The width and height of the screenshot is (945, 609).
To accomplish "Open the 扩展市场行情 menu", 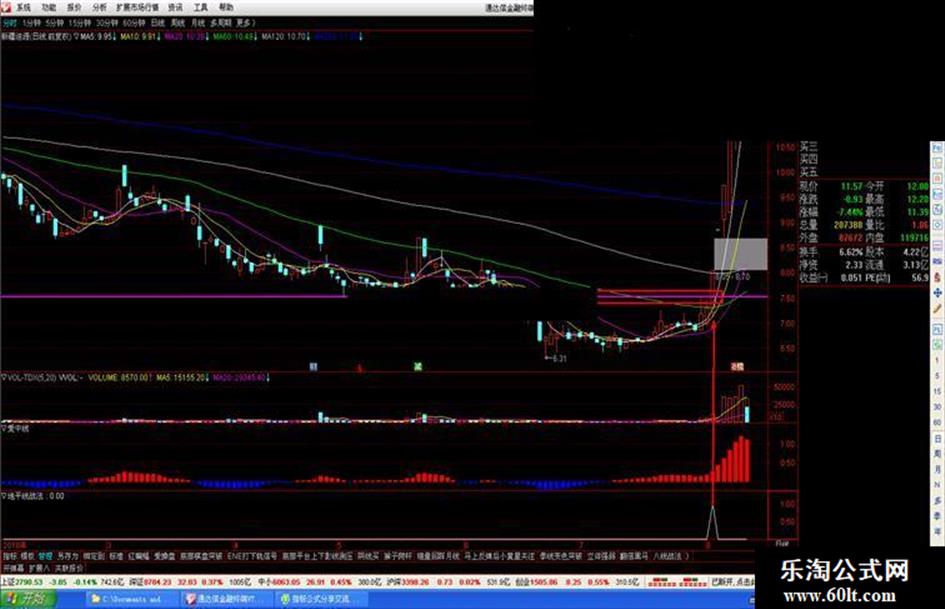I will (137, 7).
